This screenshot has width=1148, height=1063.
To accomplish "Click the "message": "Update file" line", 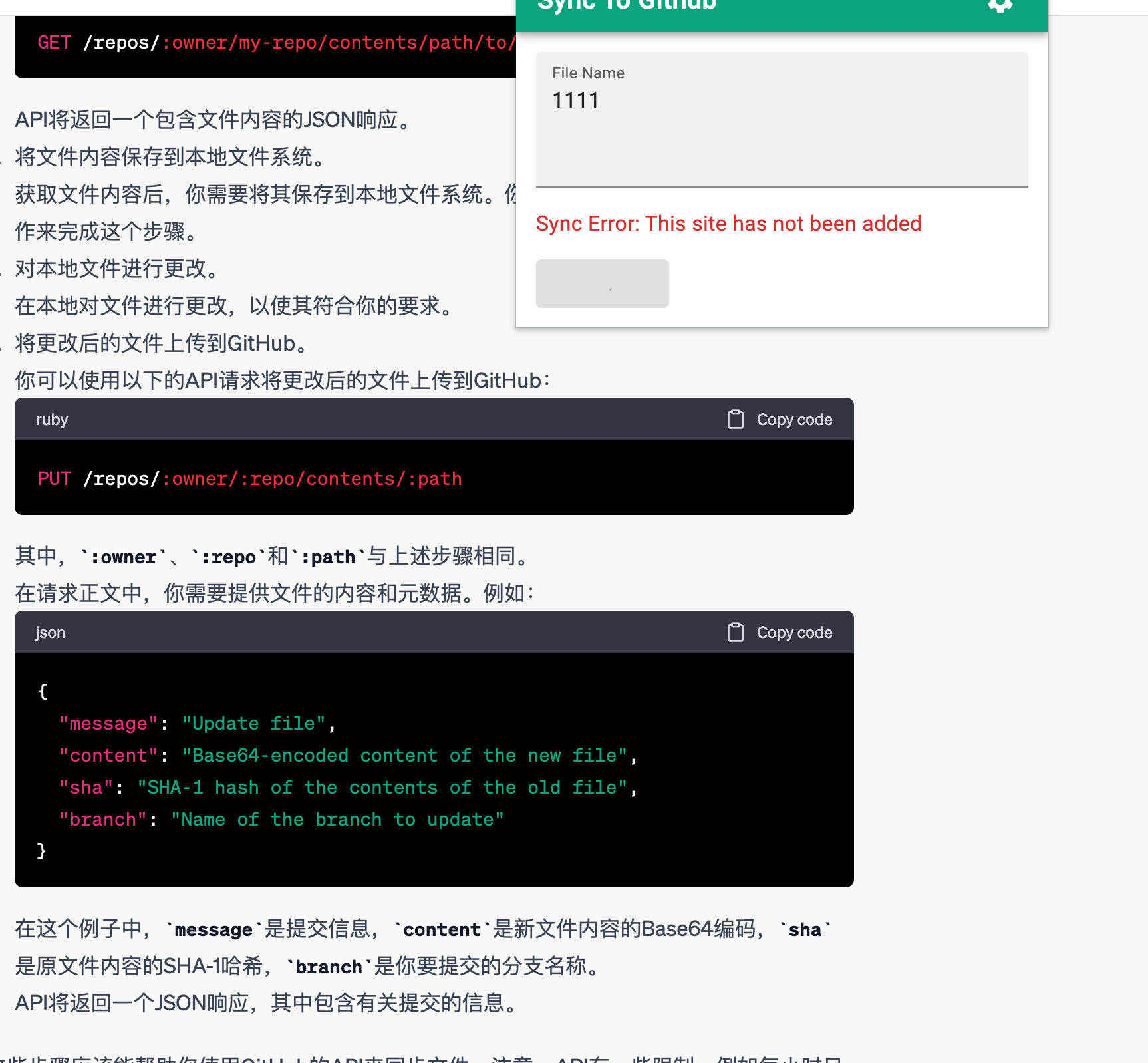I will [198, 724].
